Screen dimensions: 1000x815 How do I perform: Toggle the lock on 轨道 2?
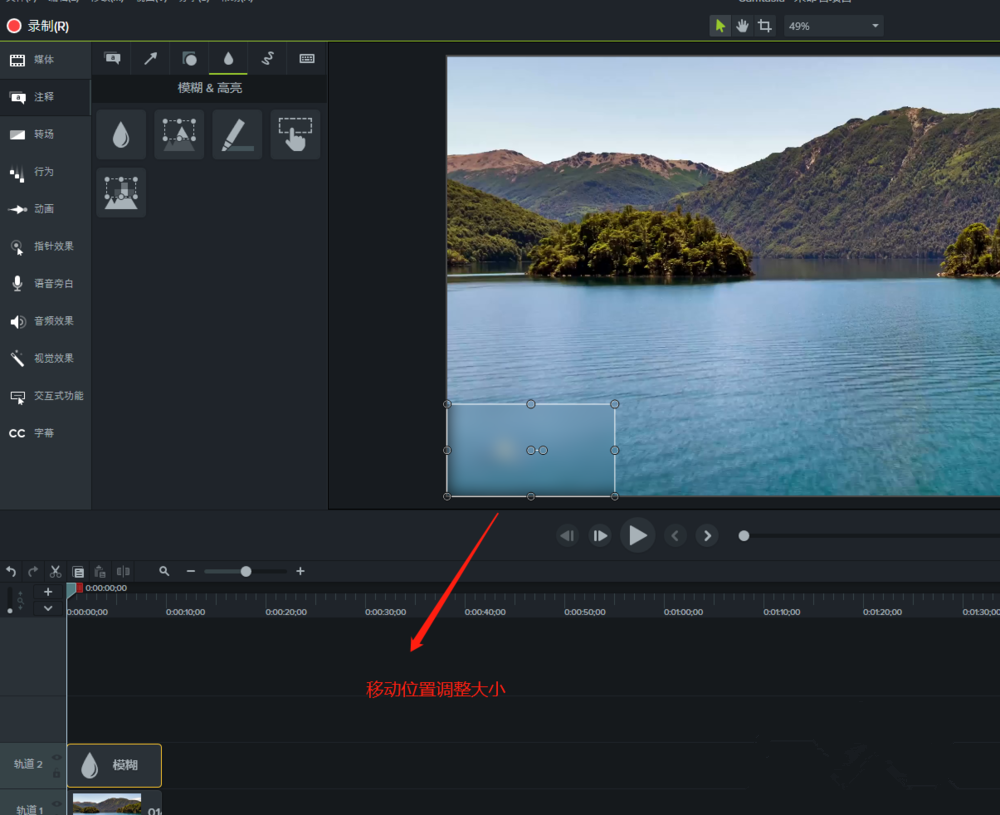tap(57, 772)
